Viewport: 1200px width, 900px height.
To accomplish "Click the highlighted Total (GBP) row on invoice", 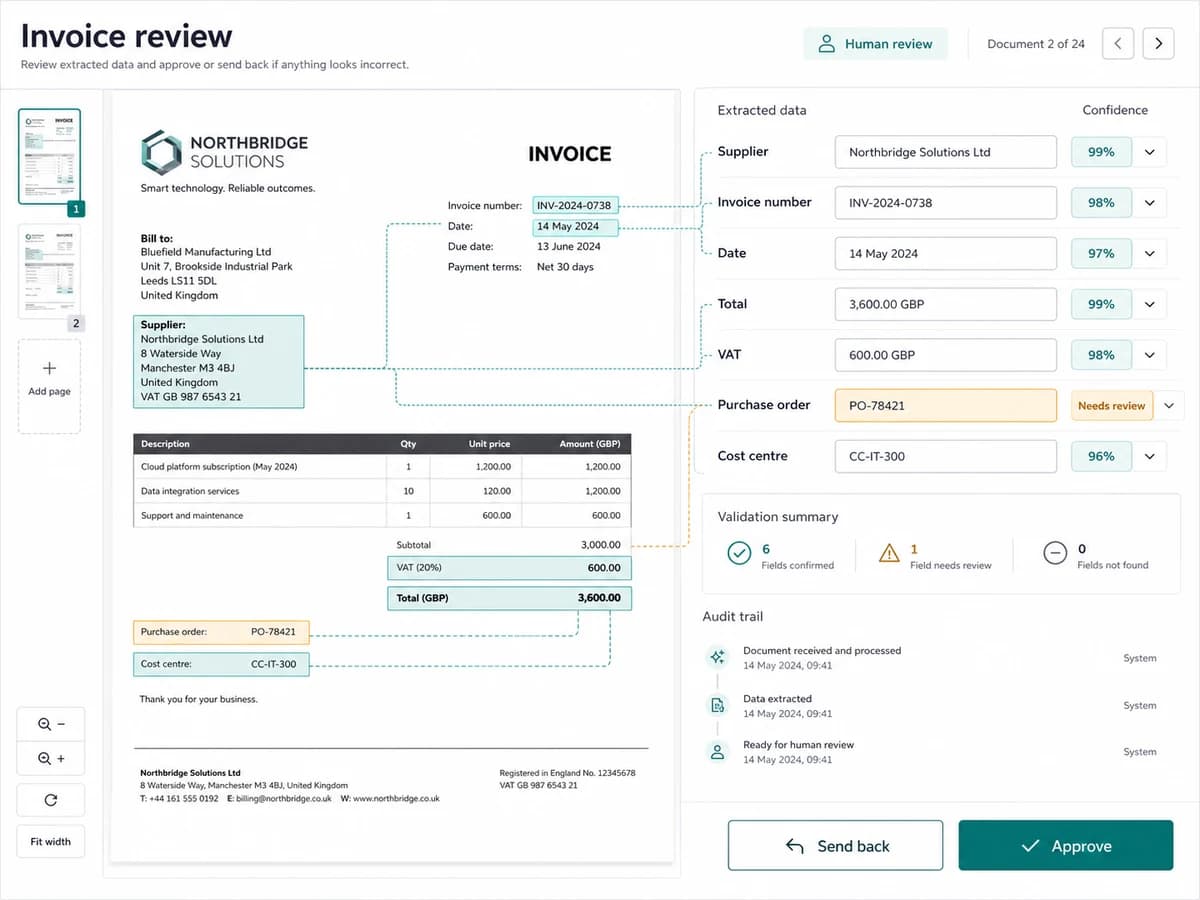I will (x=510, y=598).
